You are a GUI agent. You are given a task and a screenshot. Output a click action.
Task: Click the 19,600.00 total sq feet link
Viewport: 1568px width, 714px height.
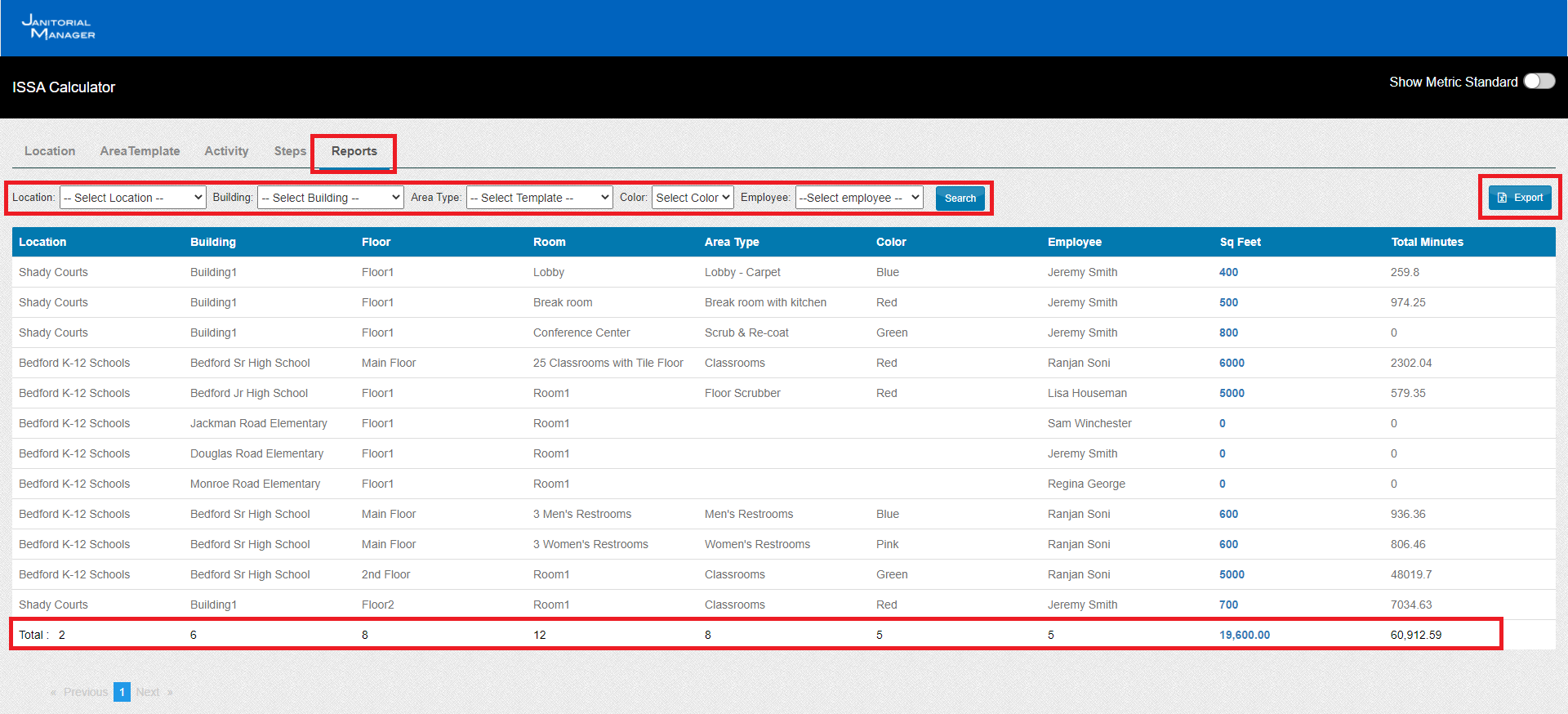click(1244, 635)
